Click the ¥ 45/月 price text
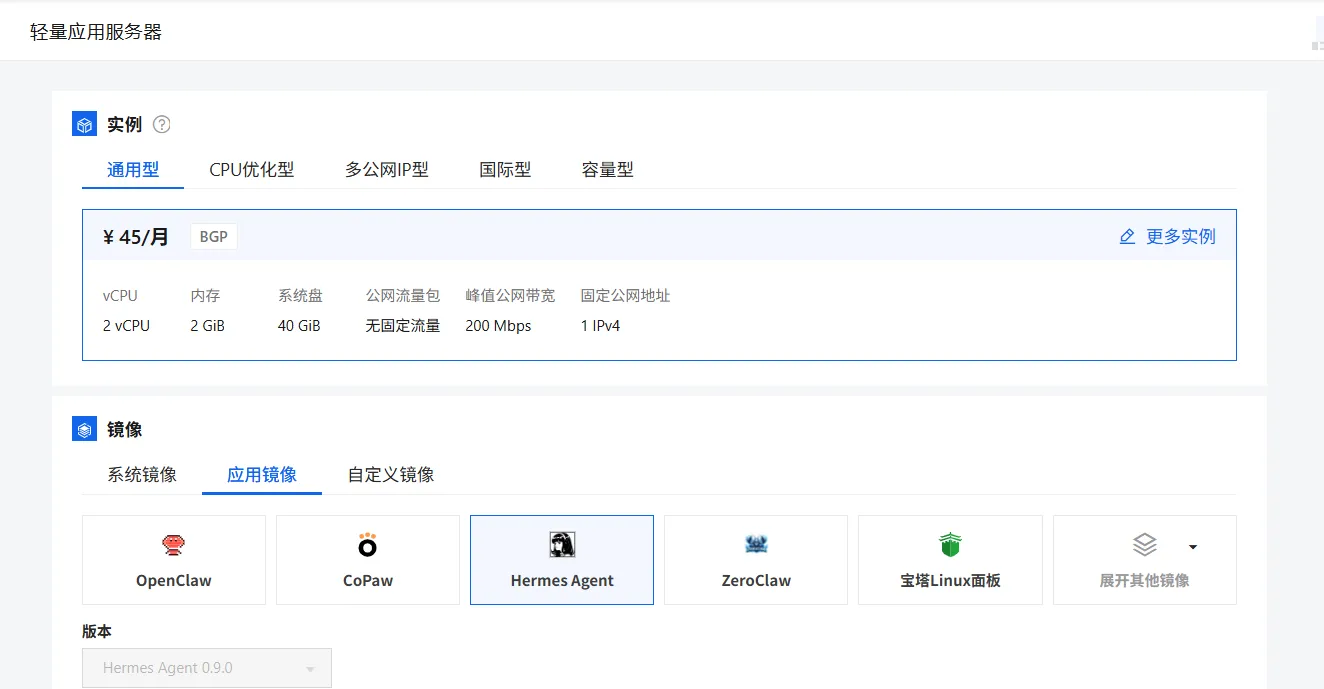Image resolution: width=1324 pixels, height=689 pixels. click(x=136, y=237)
